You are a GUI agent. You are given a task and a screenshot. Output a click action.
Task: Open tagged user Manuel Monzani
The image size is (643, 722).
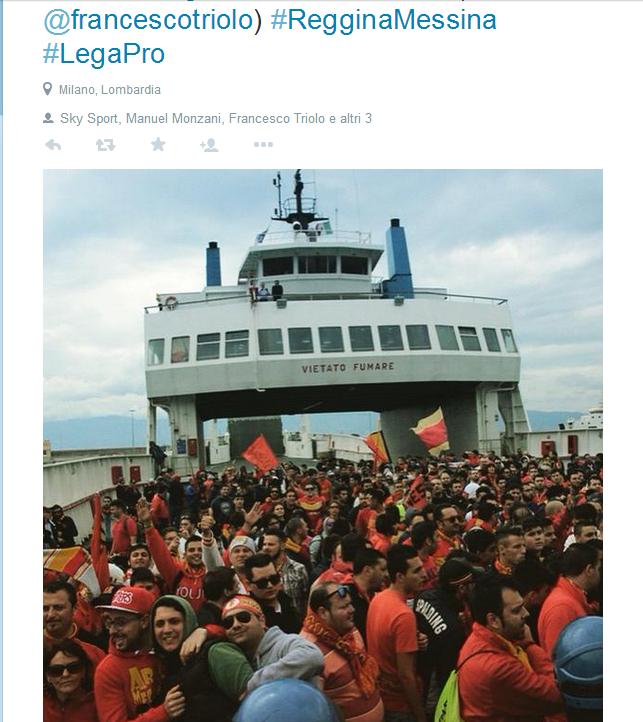pyautogui.click(x=174, y=119)
